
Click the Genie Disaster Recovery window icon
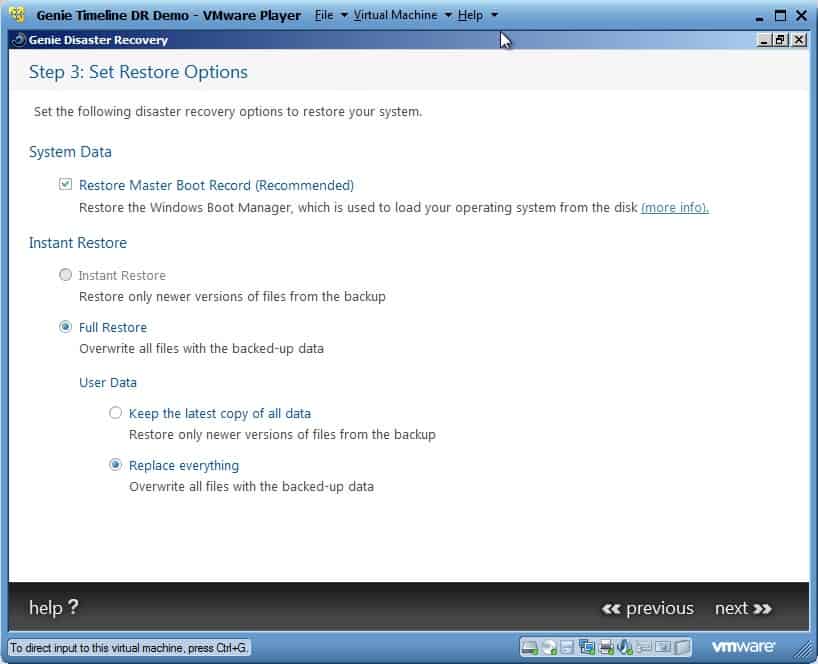(x=19, y=40)
